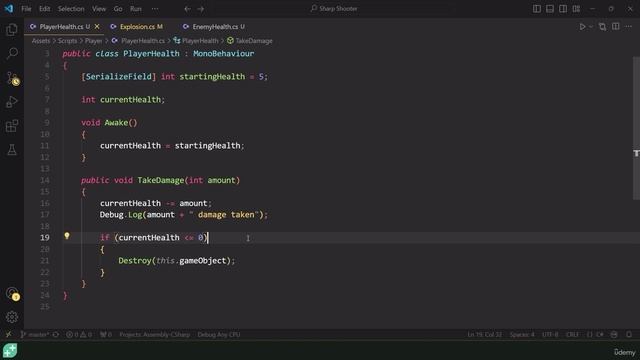640x360 pixels.
Task: Open the Testing flask view
Action: 12,150
